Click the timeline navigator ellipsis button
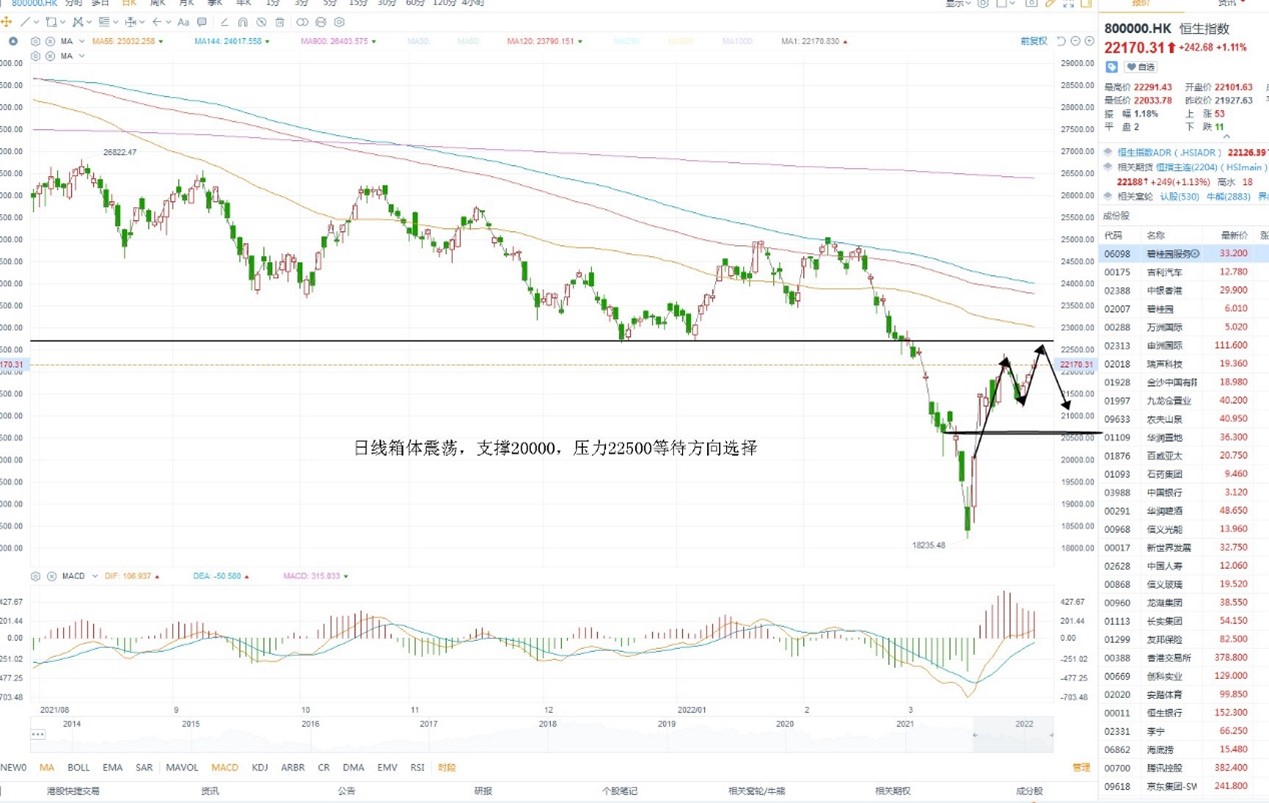 (38, 734)
